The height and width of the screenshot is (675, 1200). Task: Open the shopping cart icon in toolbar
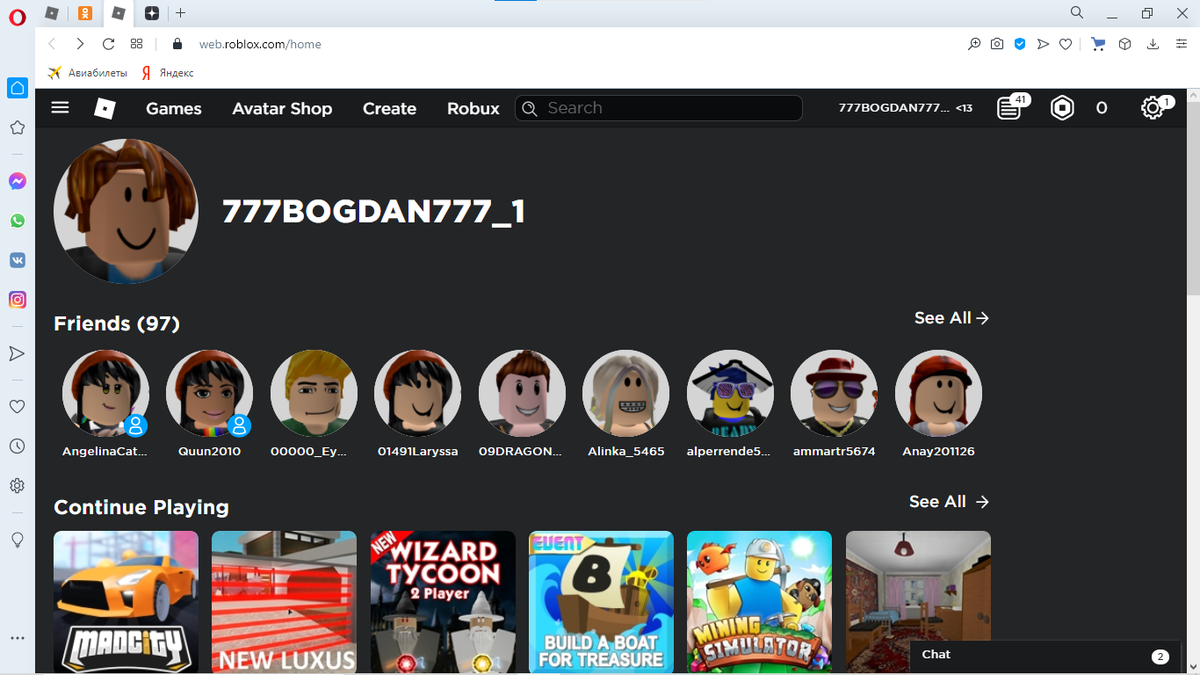pyautogui.click(x=1098, y=44)
